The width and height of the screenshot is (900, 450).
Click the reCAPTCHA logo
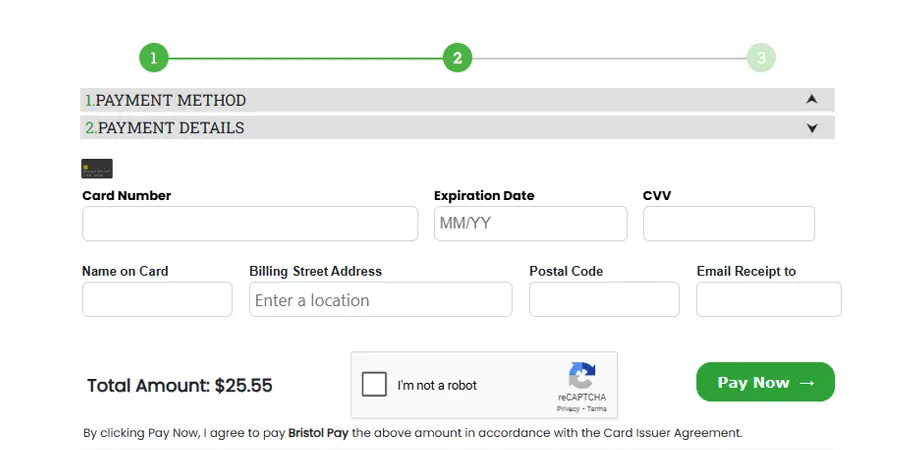point(582,375)
